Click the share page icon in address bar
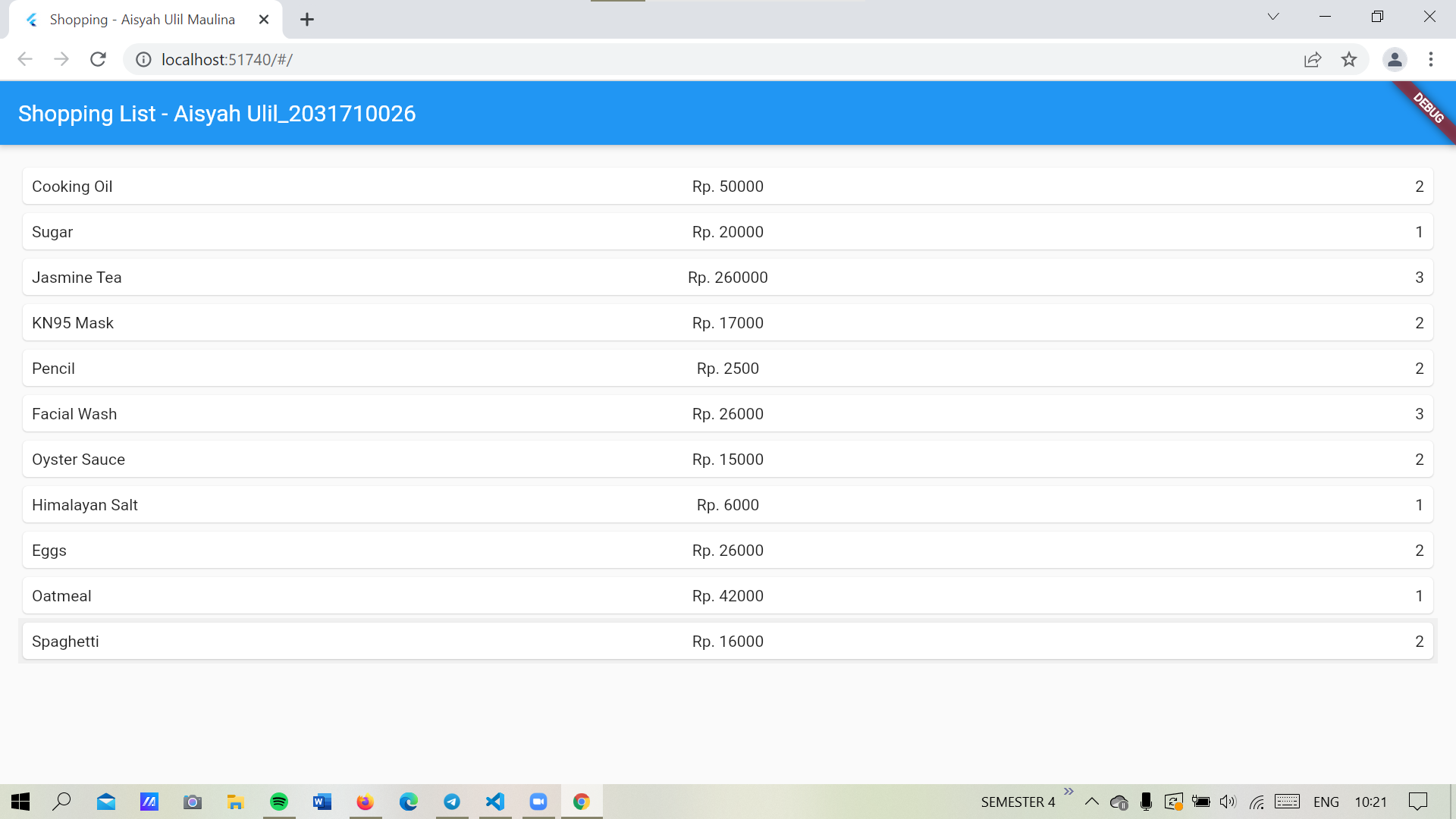The width and height of the screenshot is (1456, 819). point(1313,59)
